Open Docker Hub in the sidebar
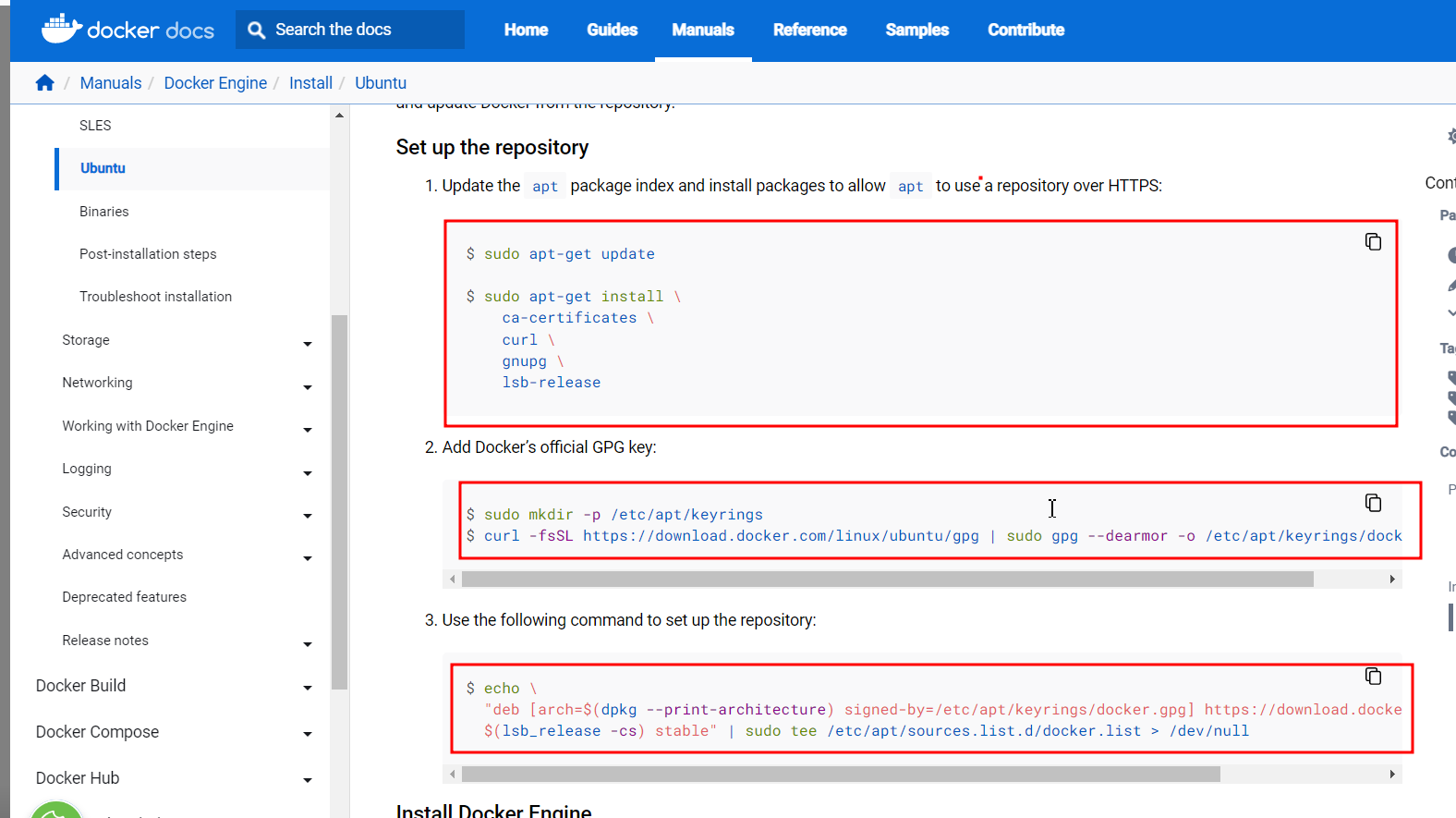This screenshot has width=1456, height=818. pos(78,778)
